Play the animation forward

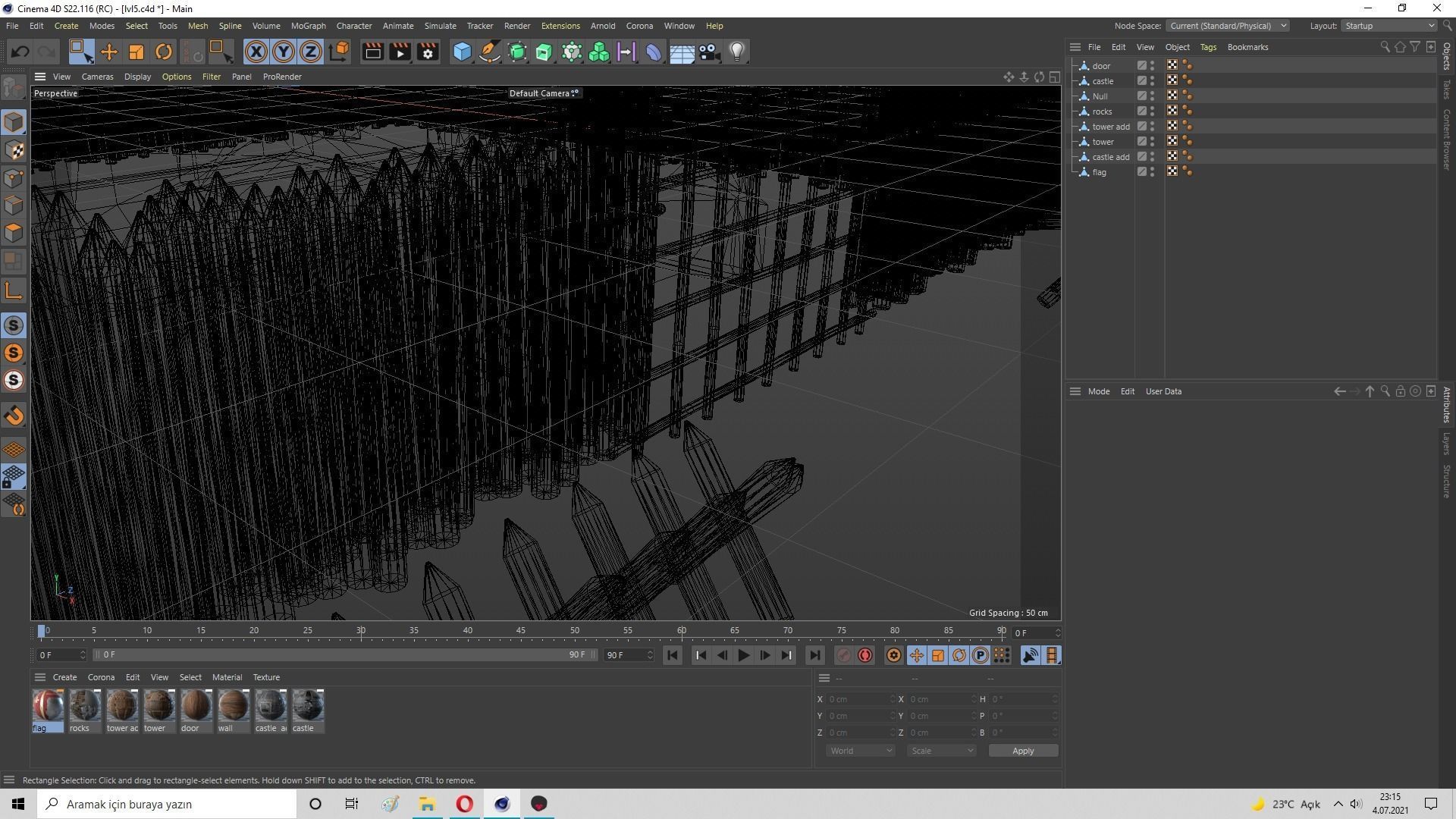[743, 655]
